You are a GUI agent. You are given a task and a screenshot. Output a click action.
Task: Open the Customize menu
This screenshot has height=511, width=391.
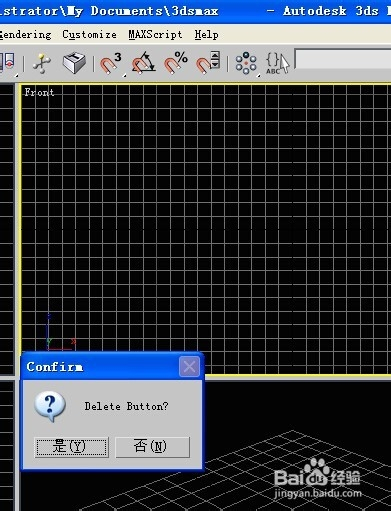[x=89, y=35]
